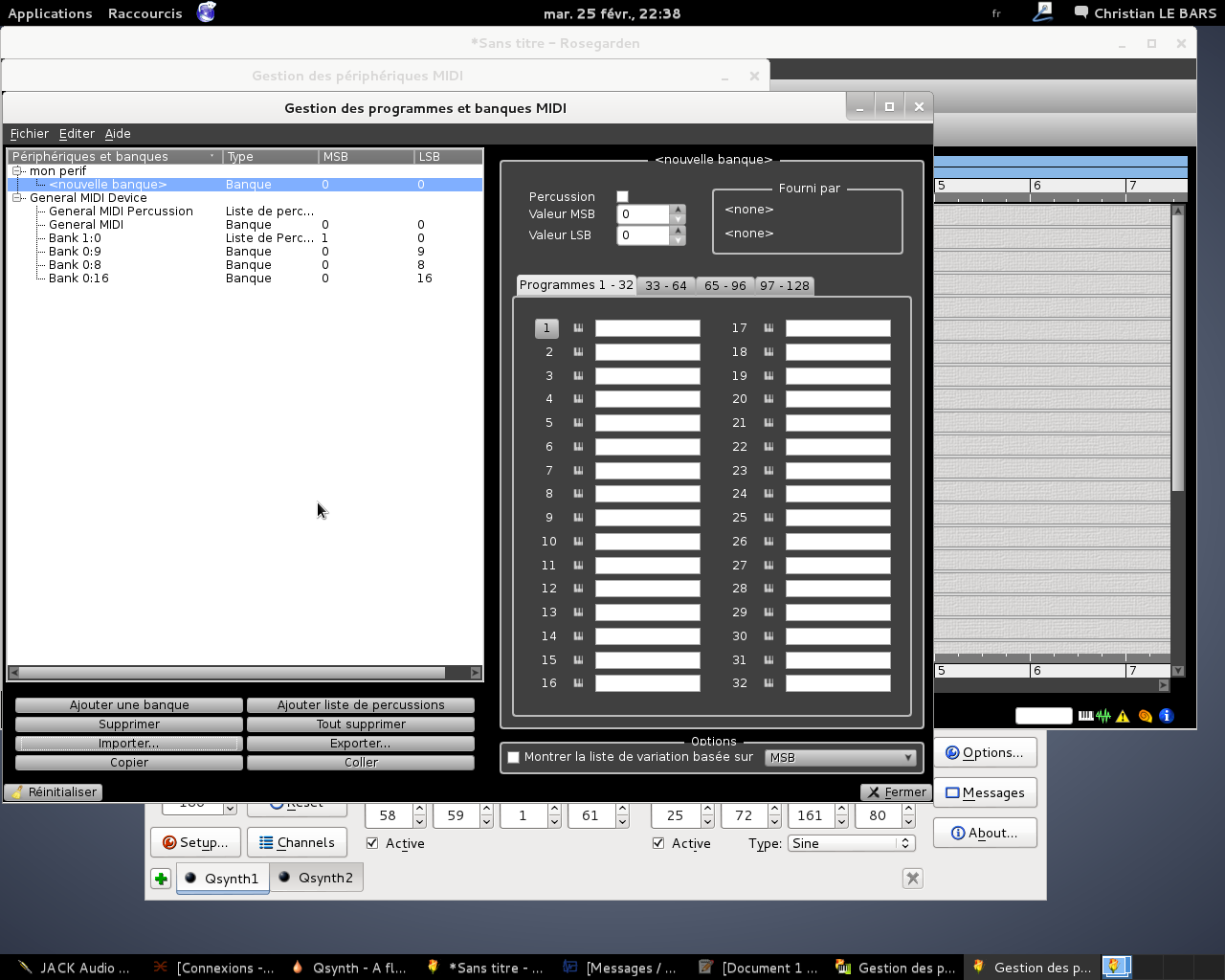The height and width of the screenshot is (980, 1225).
Task: Click the blue info icon in status bar
Action: click(x=1166, y=716)
